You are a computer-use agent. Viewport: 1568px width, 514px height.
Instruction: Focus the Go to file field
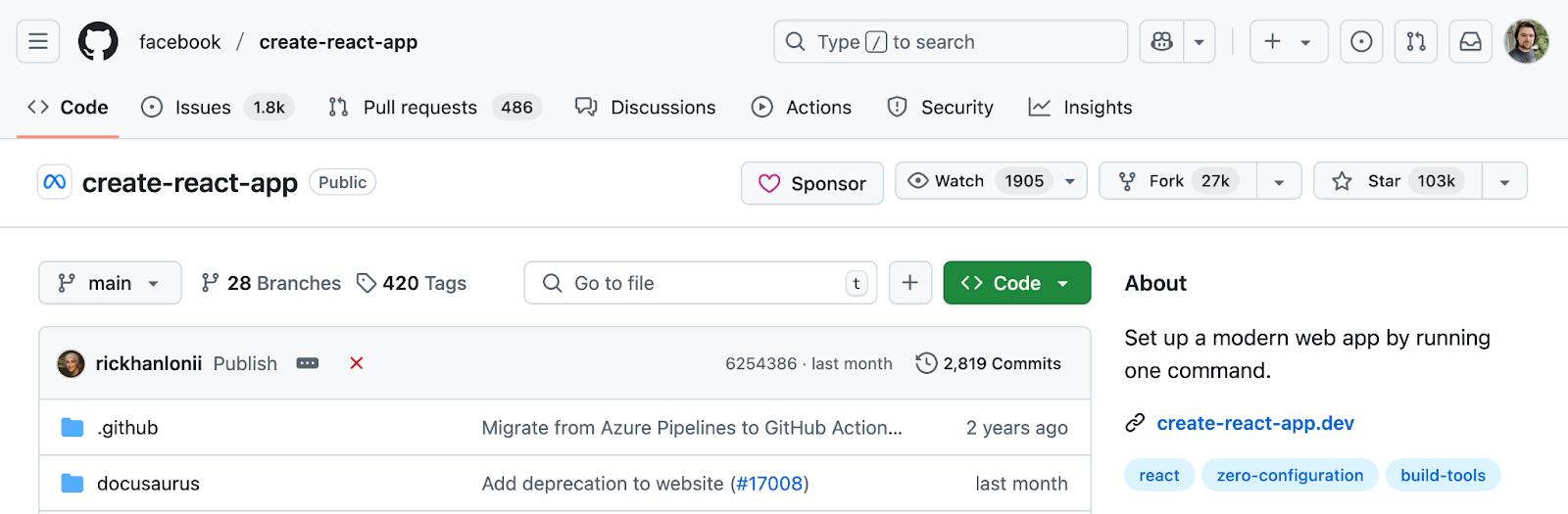click(x=701, y=283)
